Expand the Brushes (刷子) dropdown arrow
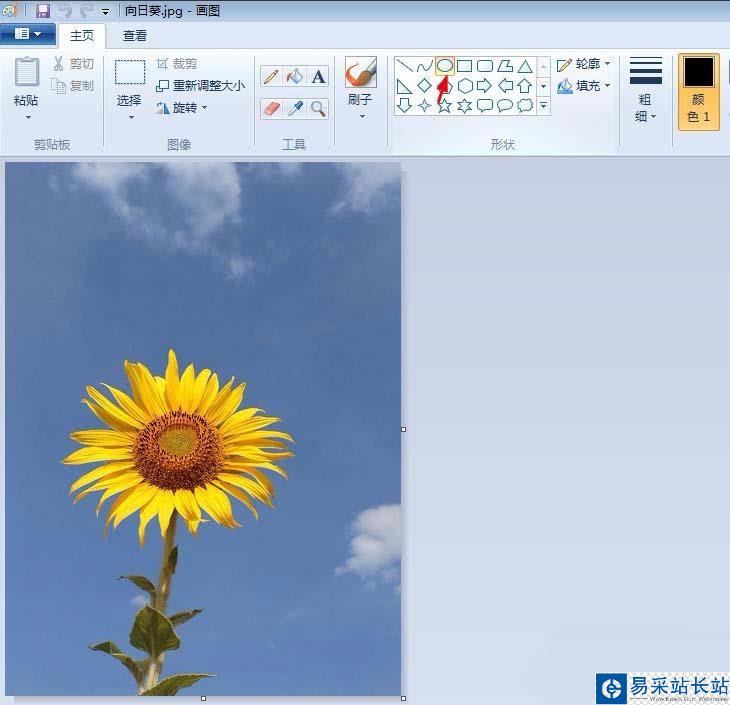The image size is (730, 705). 362,116
